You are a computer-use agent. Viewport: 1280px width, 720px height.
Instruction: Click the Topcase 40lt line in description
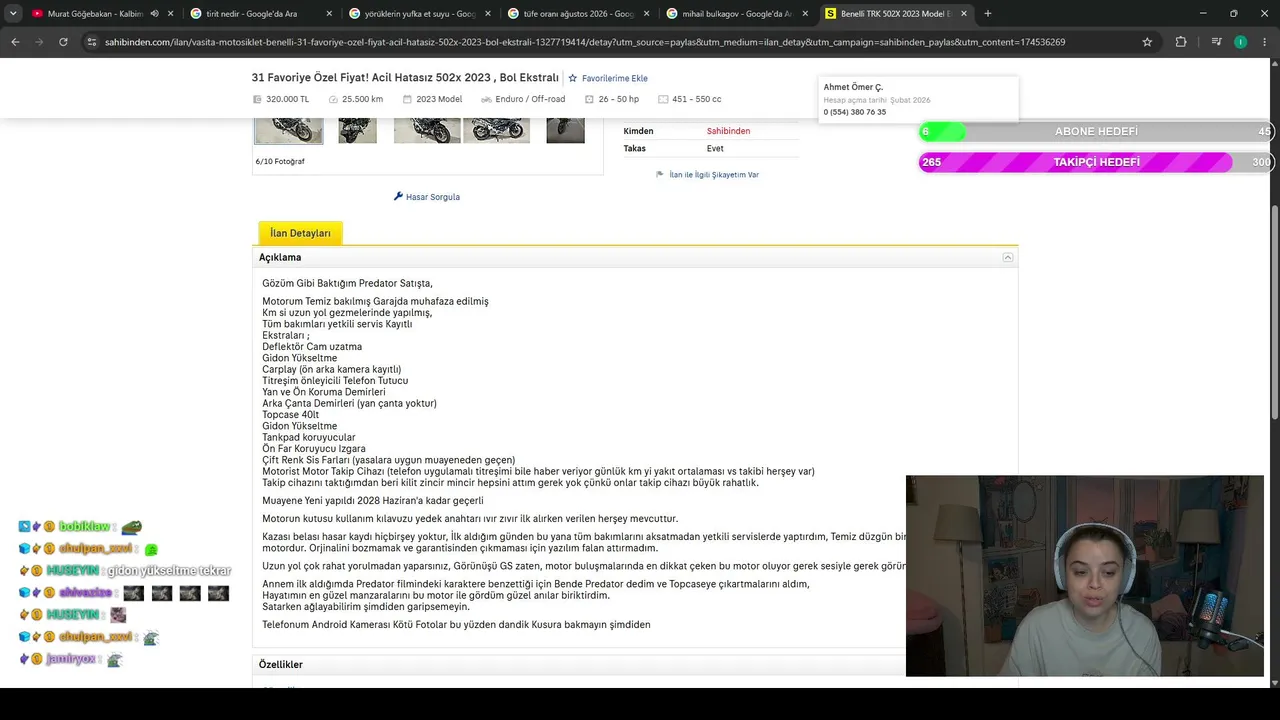coord(291,415)
